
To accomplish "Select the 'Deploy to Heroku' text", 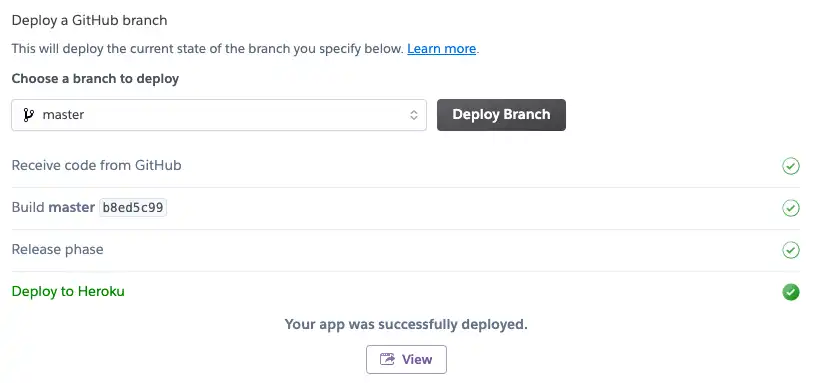I will tap(68, 291).
